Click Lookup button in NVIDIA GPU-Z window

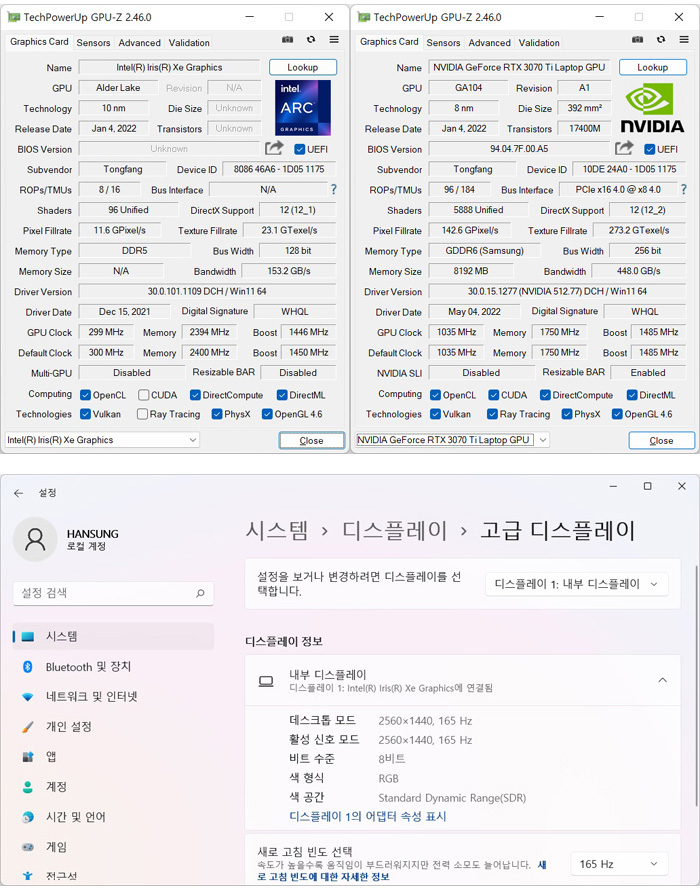point(652,67)
